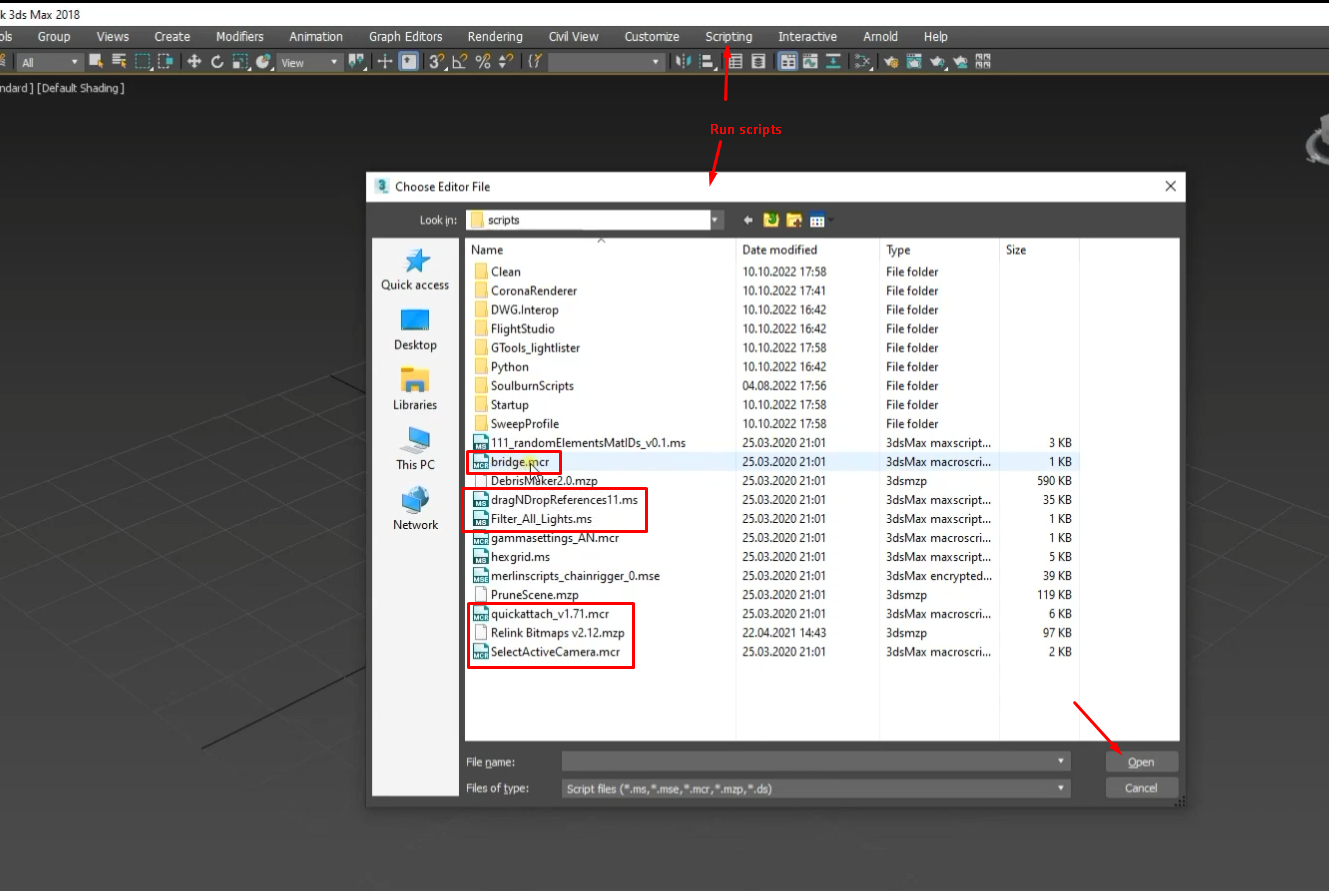Click Select and Manipulate icon
The height and width of the screenshot is (891, 1329).
[385, 62]
